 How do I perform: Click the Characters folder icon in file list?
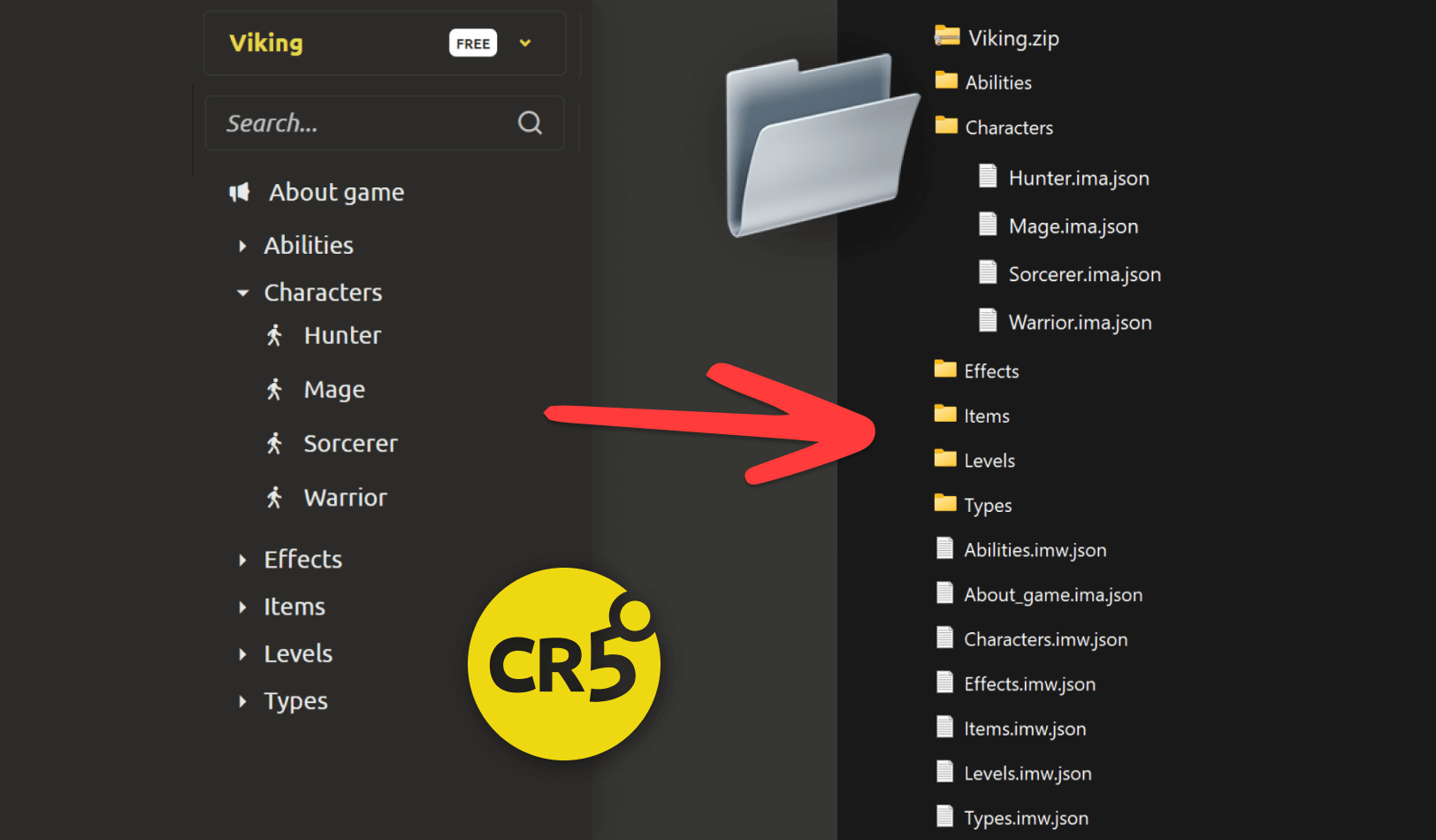946,126
